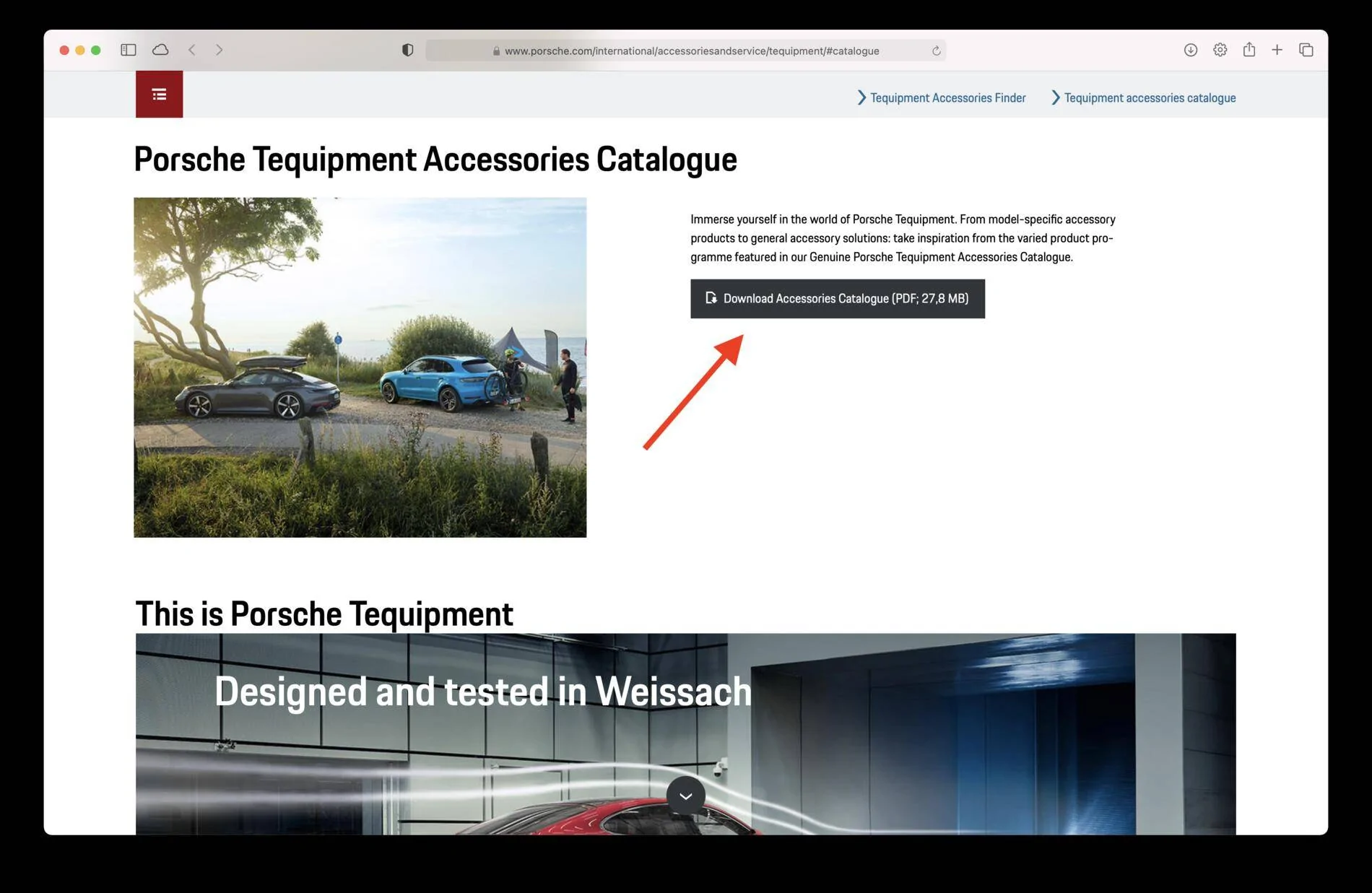1372x893 pixels.
Task: Minimize the Safari window with yellow button
Action: pyautogui.click(x=80, y=50)
